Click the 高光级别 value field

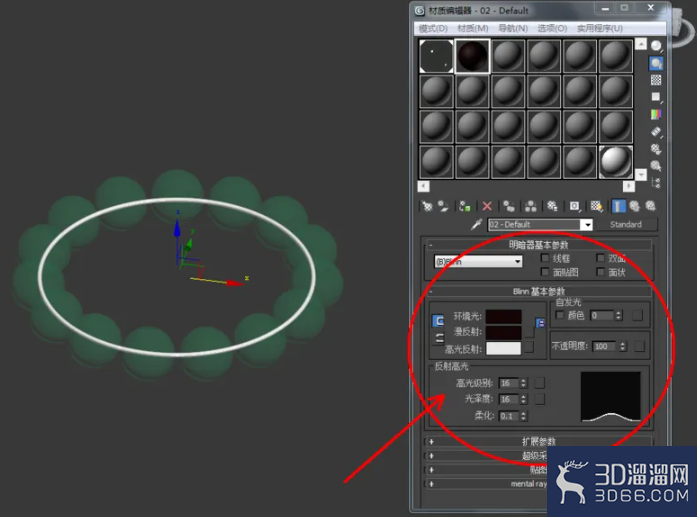[x=509, y=383]
